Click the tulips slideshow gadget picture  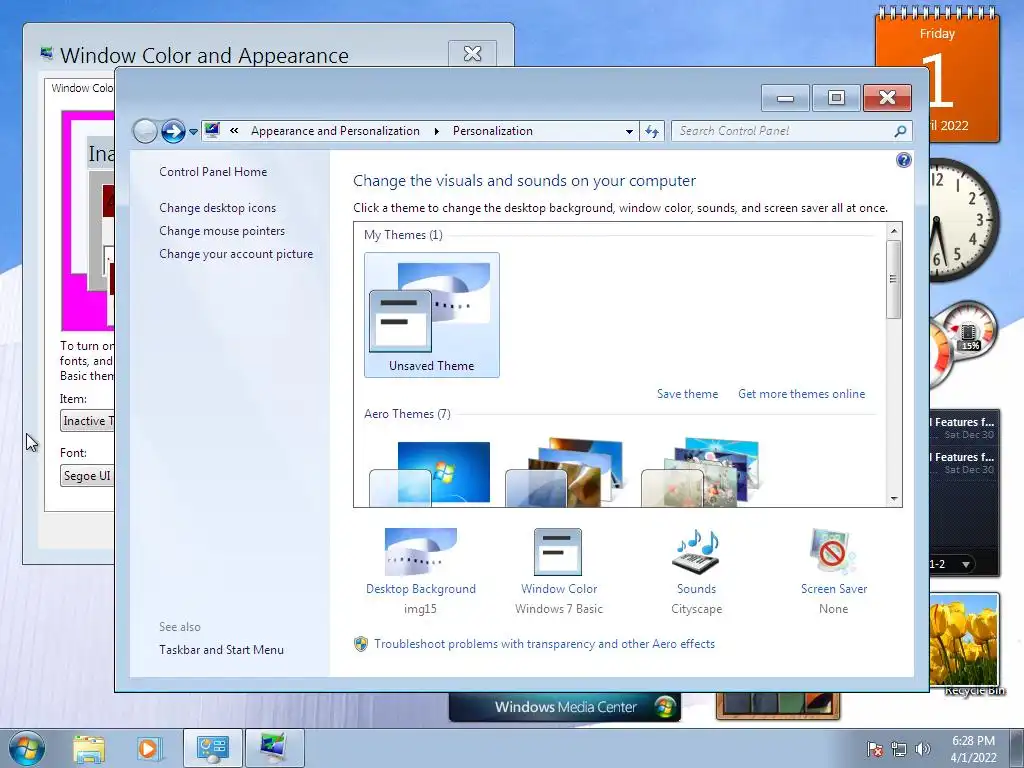click(x=964, y=639)
